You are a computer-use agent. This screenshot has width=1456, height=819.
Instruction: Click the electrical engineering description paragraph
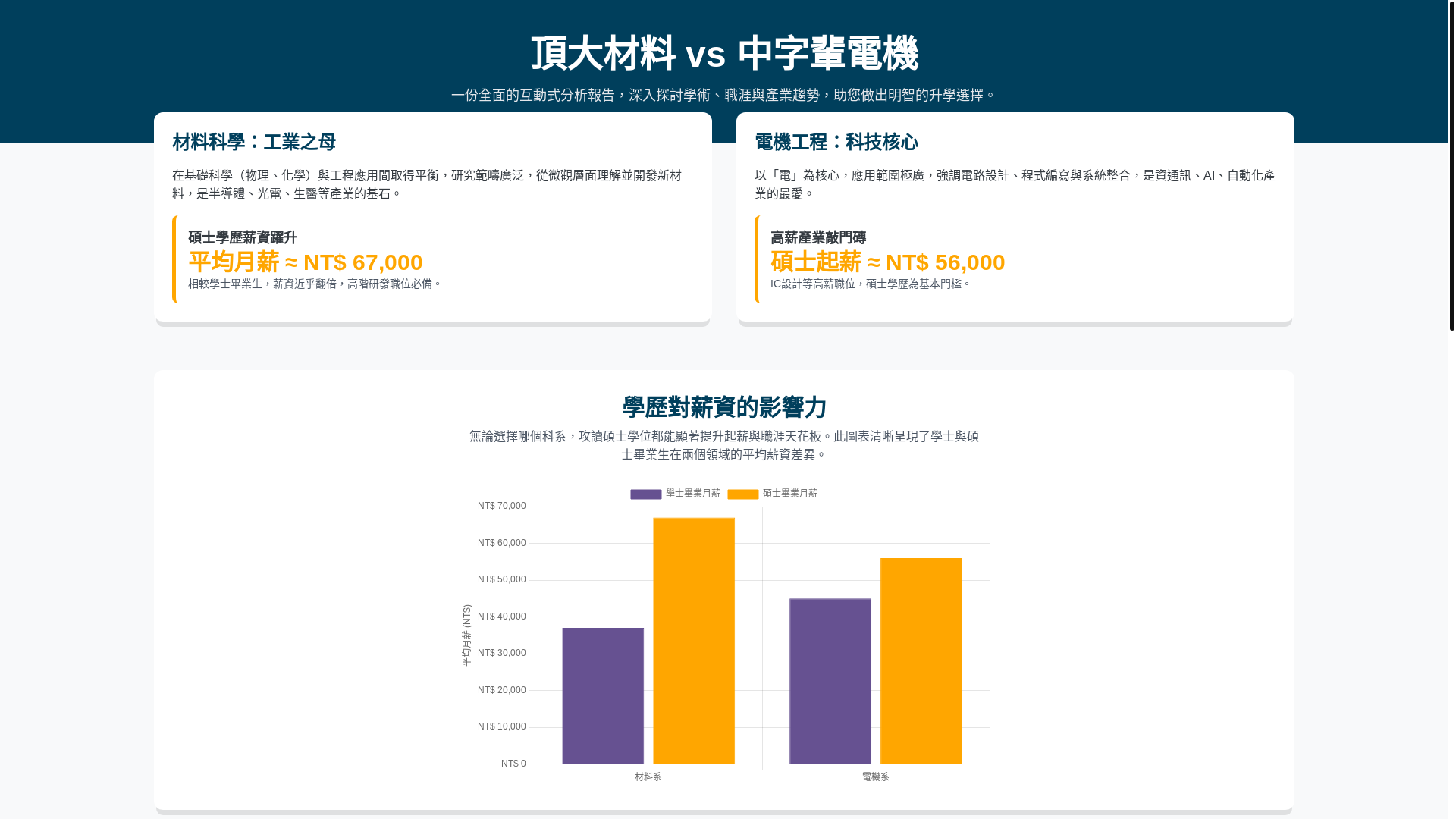tap(1015, 184)
